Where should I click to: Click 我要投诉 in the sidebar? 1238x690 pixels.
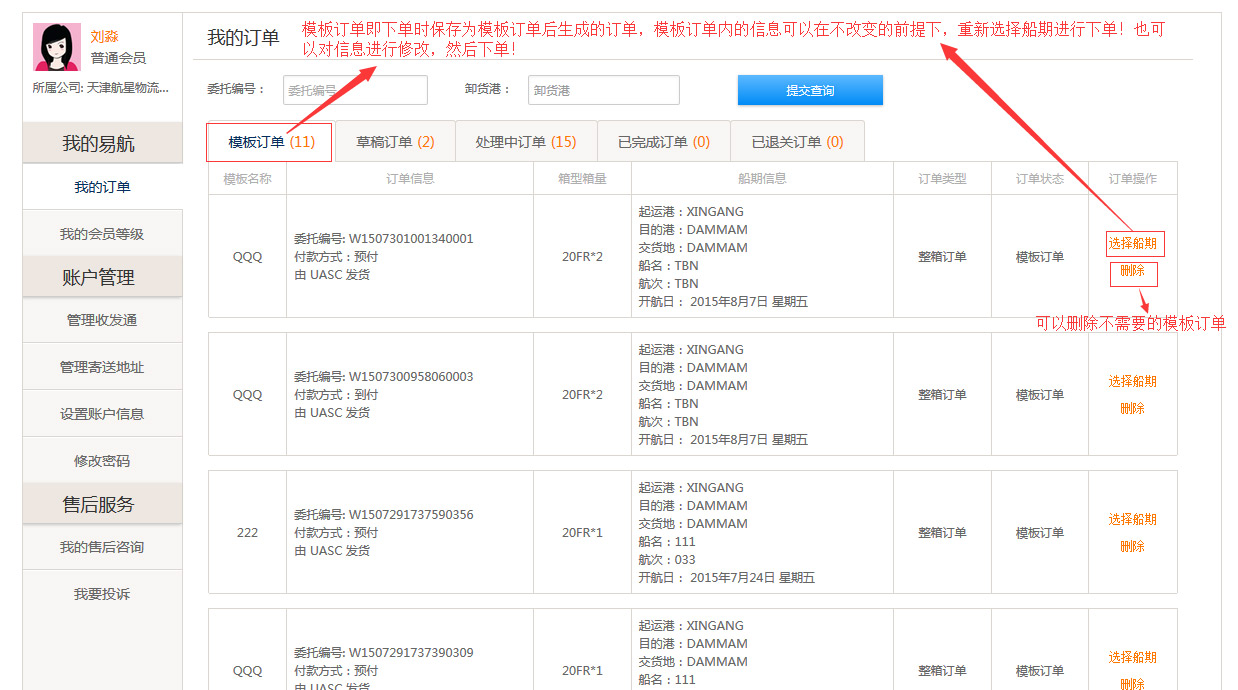pos(102,594)
